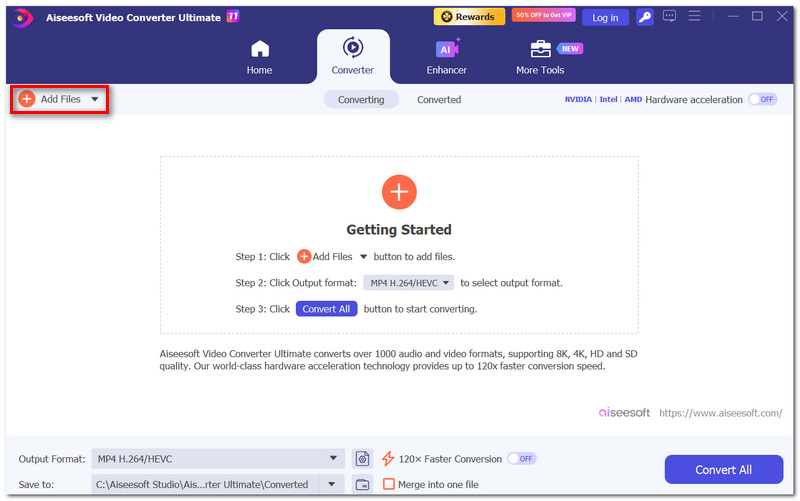This screenshot has width=800, height=501.
Task: Open the hamburger menu icon
Action: tap(694, 16)
